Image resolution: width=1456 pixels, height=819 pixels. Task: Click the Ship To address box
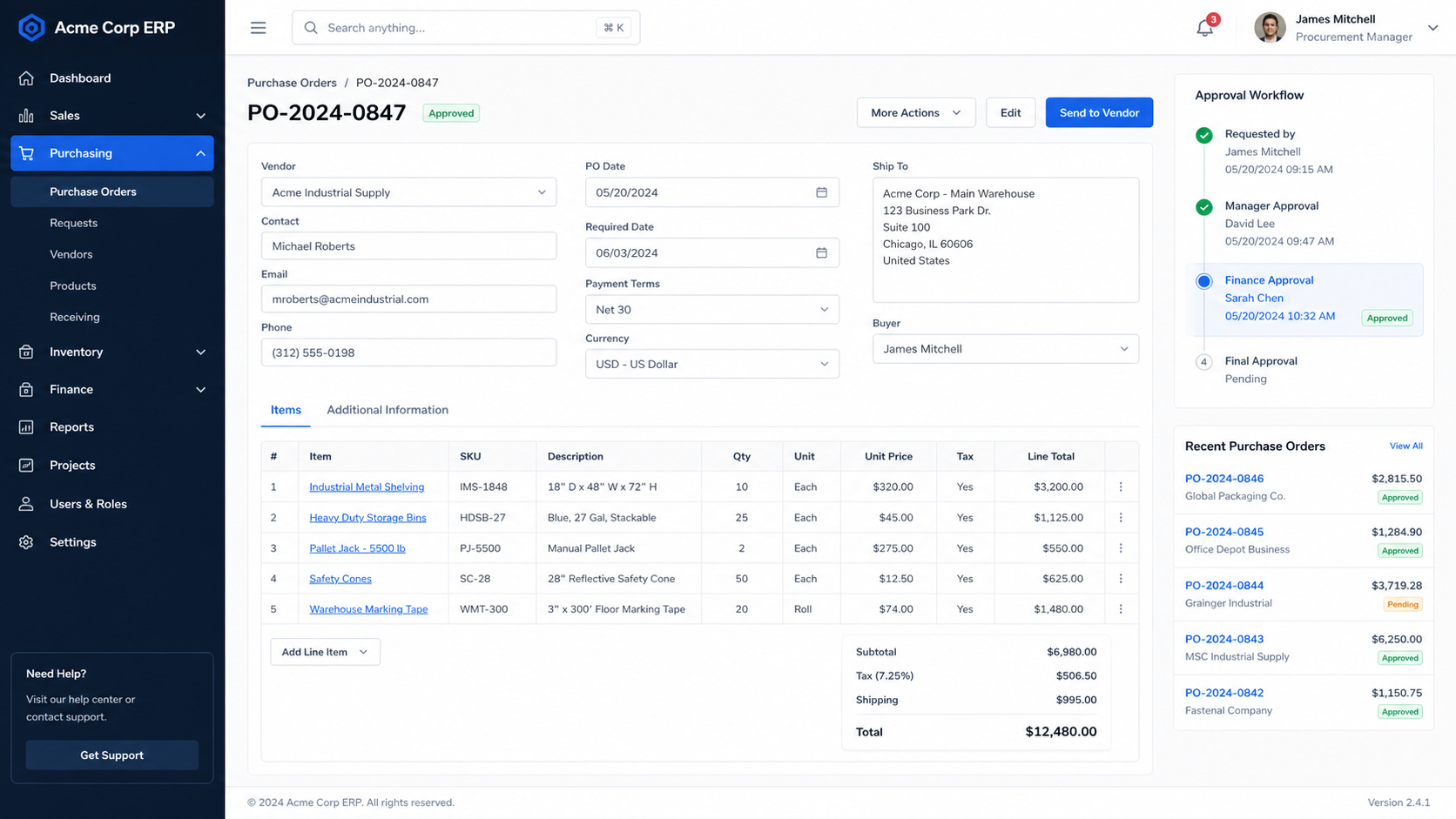click(x=1006, y=240)
